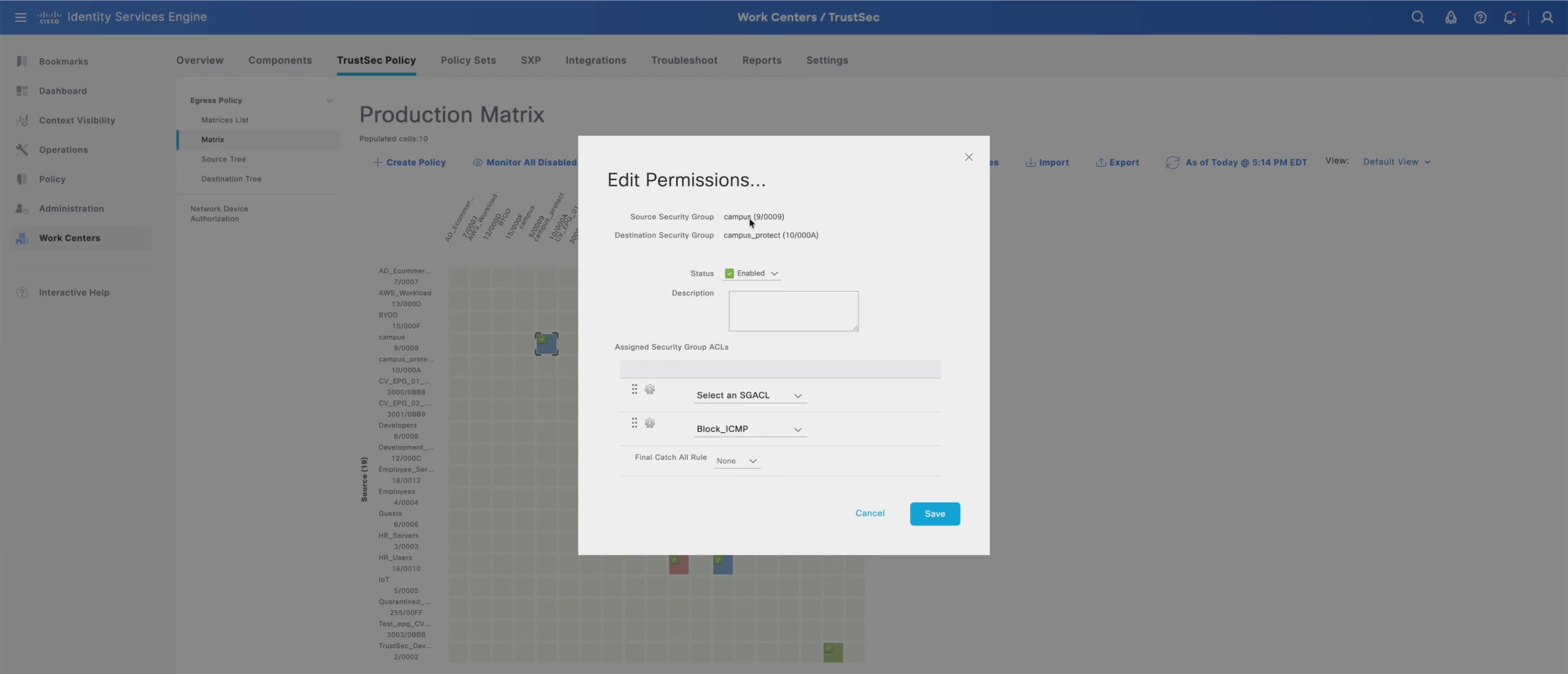The width and height of the screenshot is (1568, 674).
Task: Switch to the Policy Sets tab
Action: tap(468, 60)
